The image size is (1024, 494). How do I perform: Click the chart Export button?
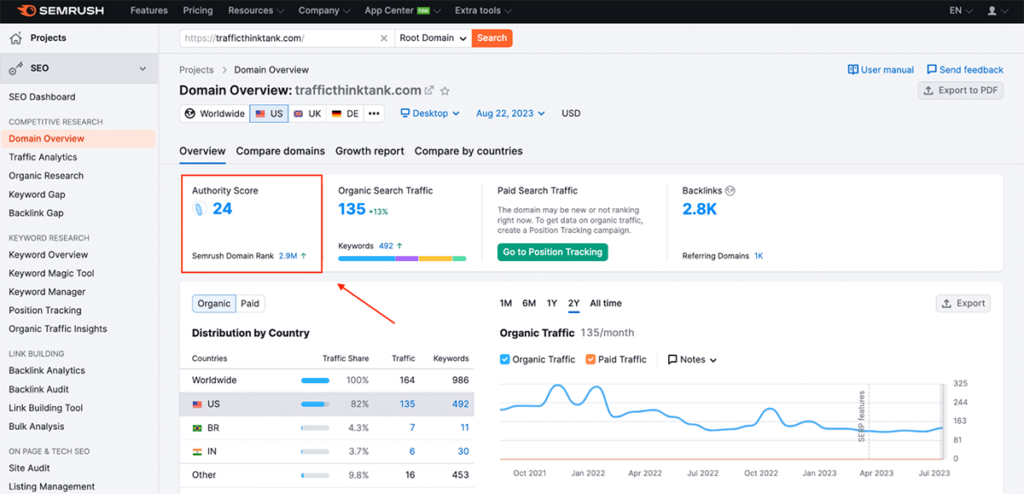tap(963, 304)
